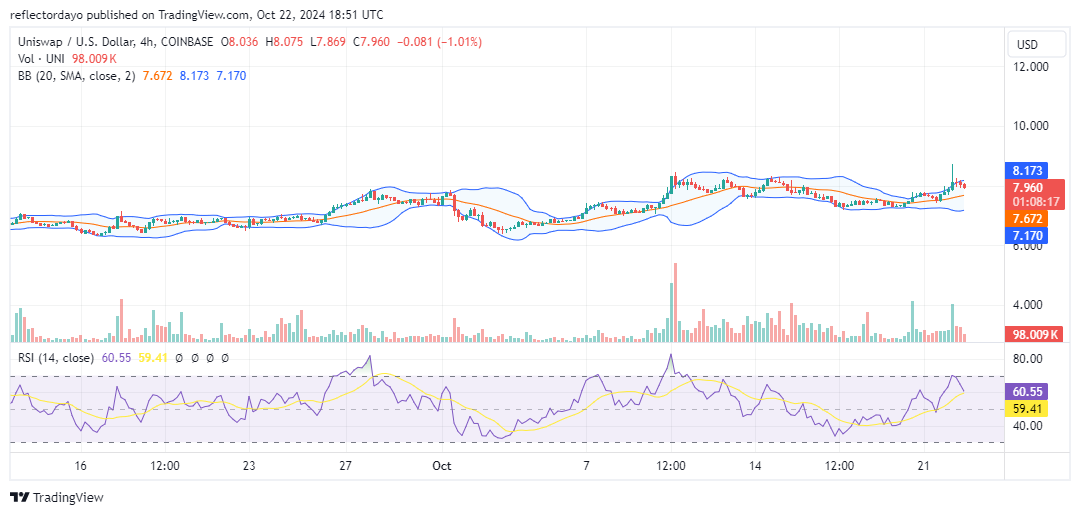Click the 14 date label on time axis

tap(755, 465)
